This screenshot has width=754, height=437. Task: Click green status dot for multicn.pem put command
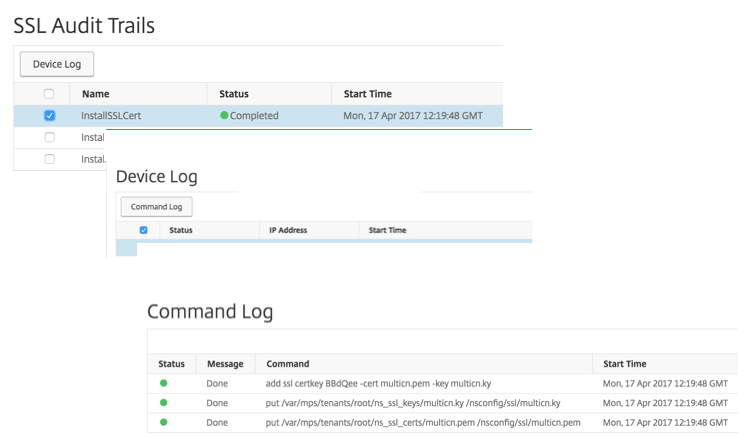coord(163,422)
